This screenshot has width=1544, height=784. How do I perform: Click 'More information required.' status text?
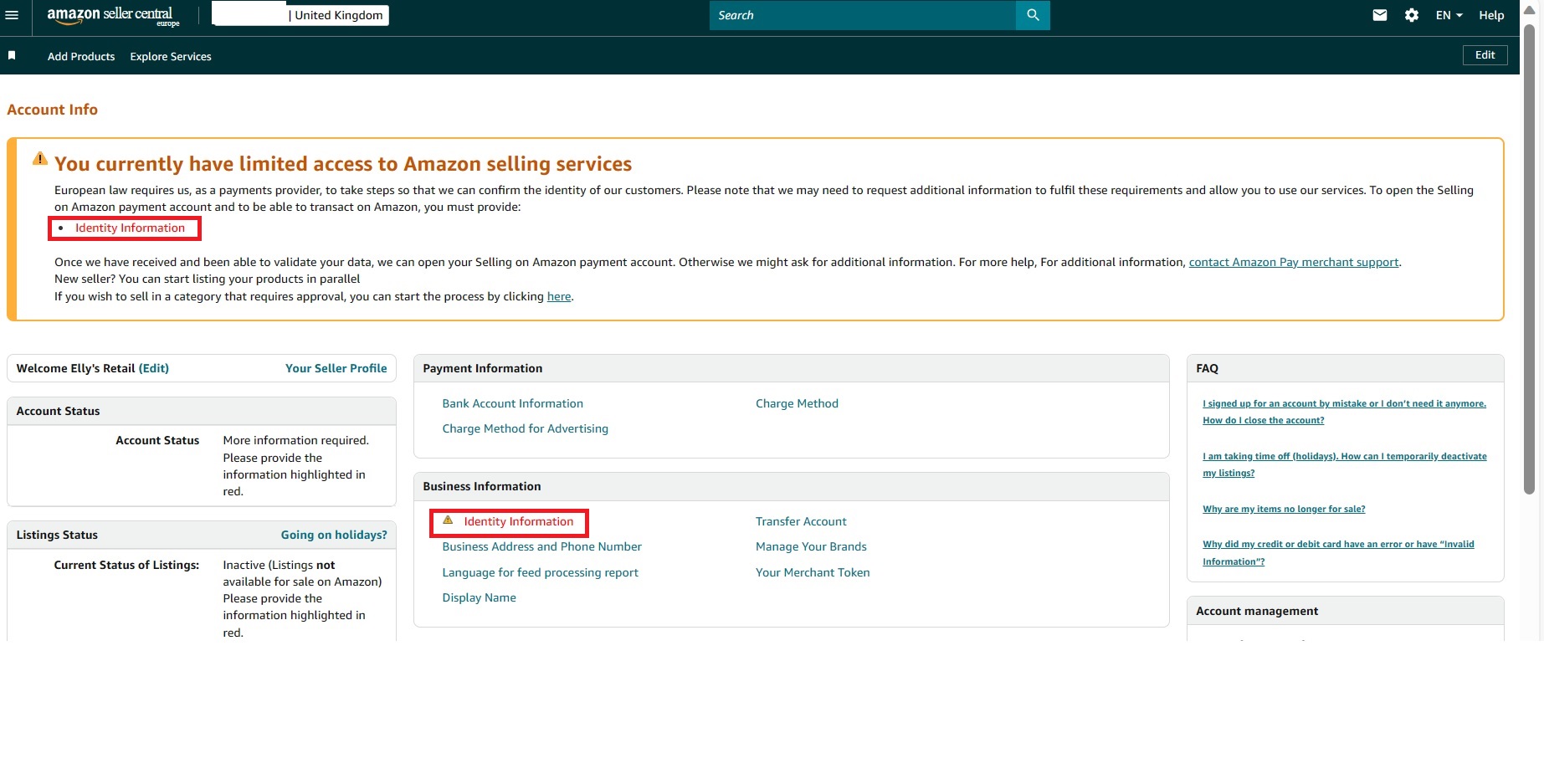coord(296,440)
